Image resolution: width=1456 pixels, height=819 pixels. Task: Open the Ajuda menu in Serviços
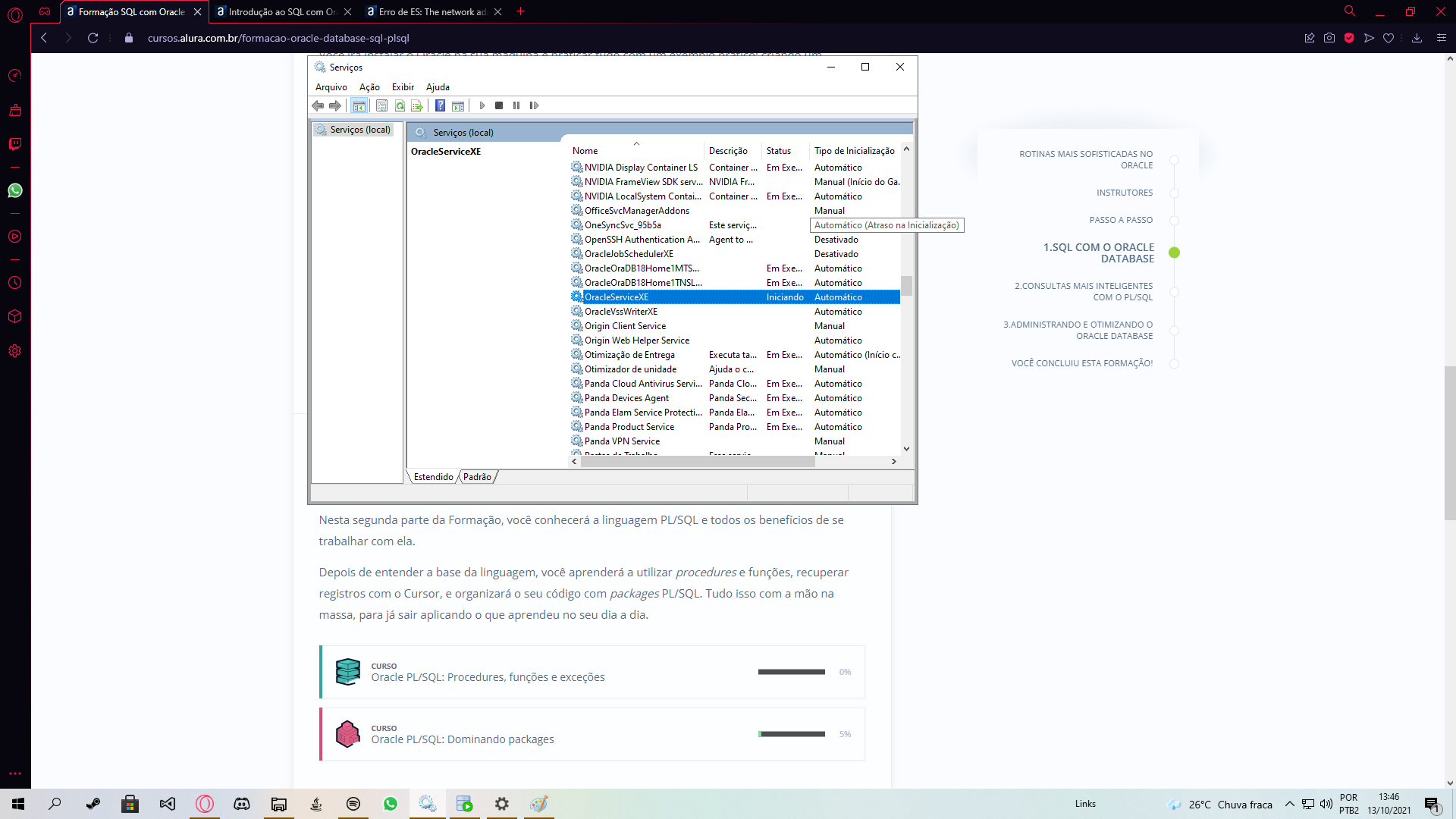(438, 87)
